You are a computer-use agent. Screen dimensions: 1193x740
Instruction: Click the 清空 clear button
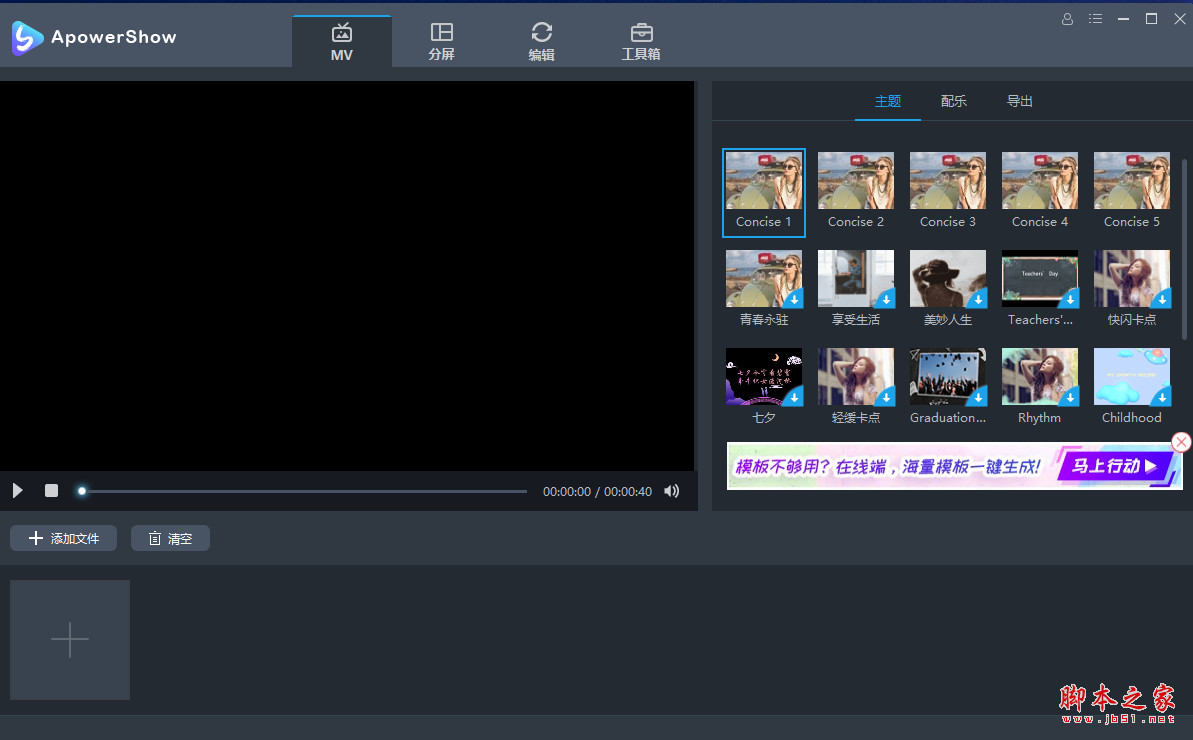170,538
